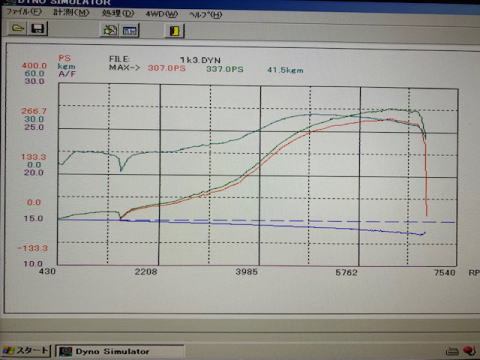Open the ファイル(F) menu

(24, 12)
